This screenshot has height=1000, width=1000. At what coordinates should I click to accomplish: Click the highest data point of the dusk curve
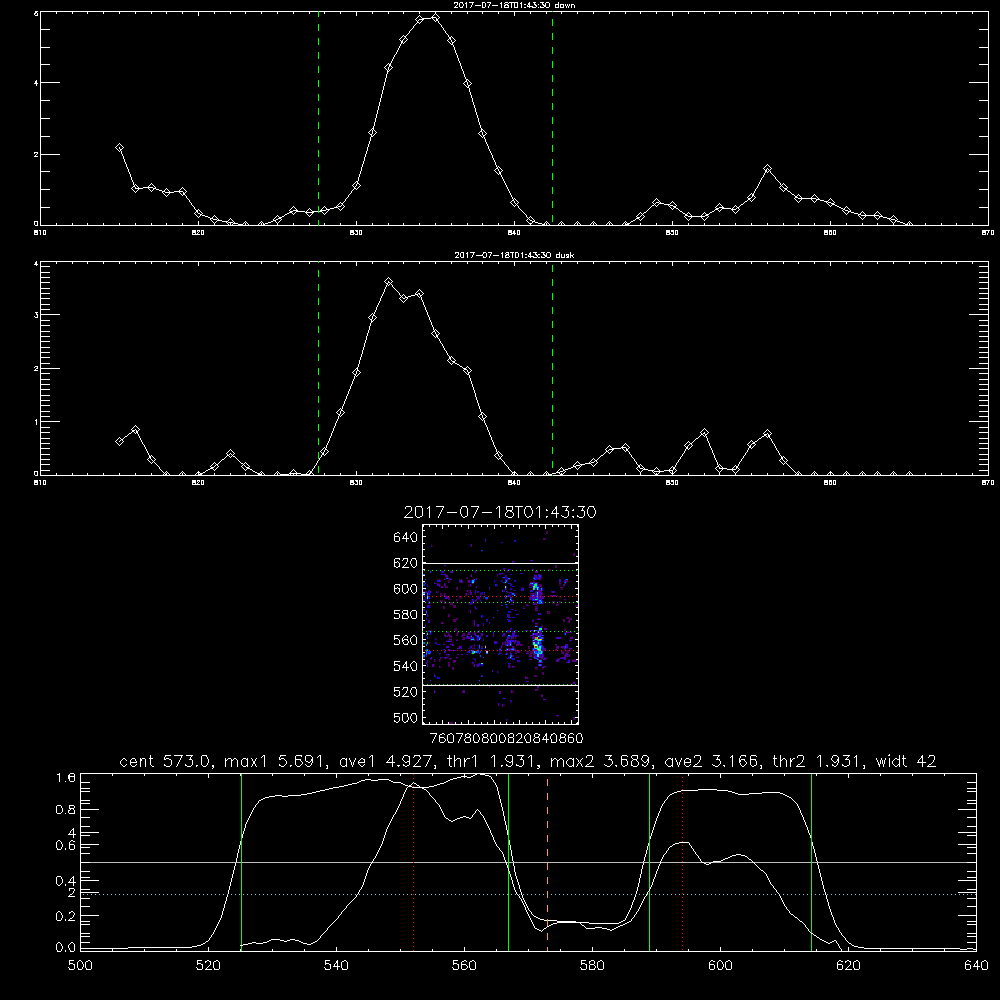388,281
